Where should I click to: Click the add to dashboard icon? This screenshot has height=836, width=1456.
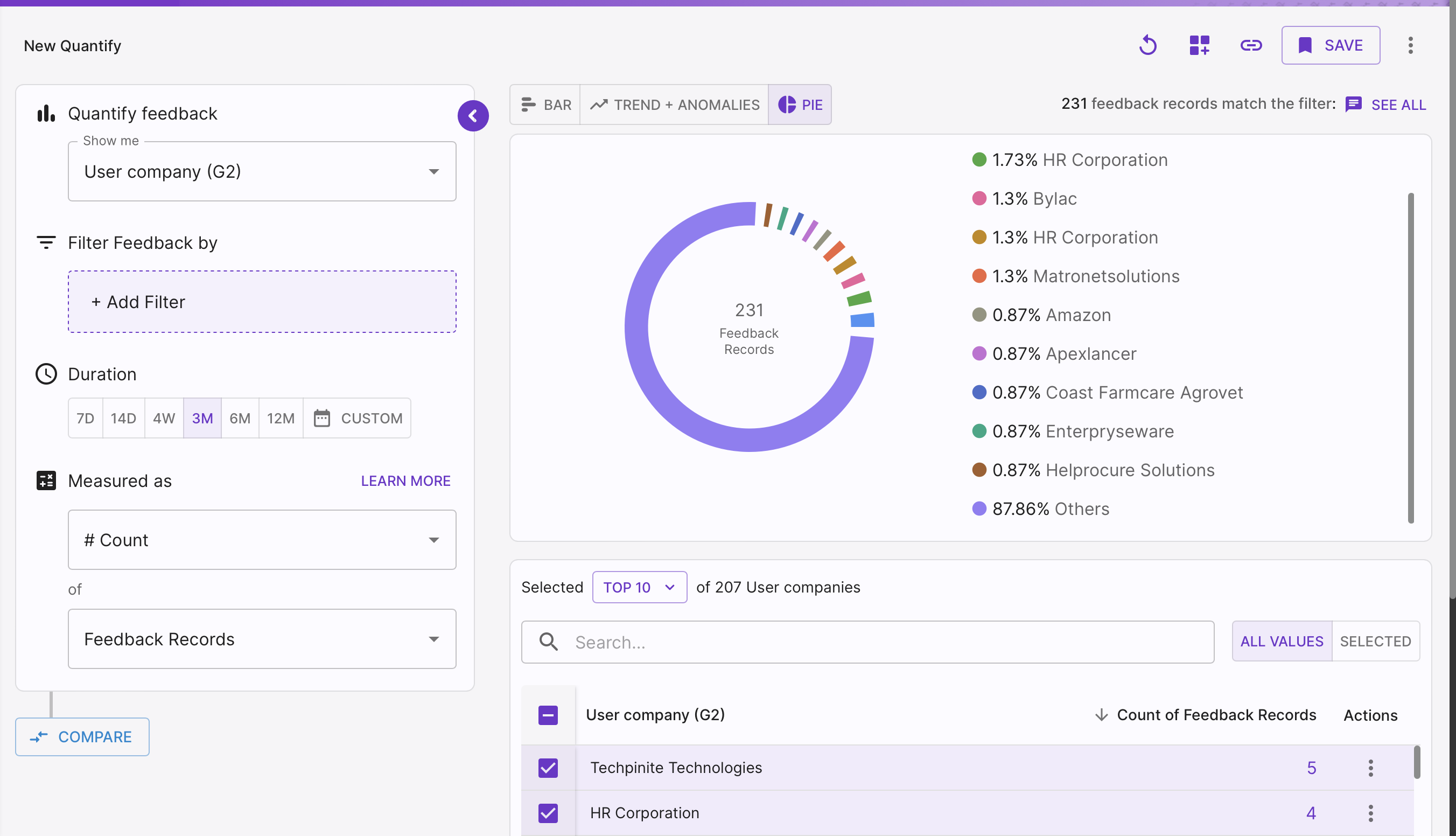[x=1200, y=45]
